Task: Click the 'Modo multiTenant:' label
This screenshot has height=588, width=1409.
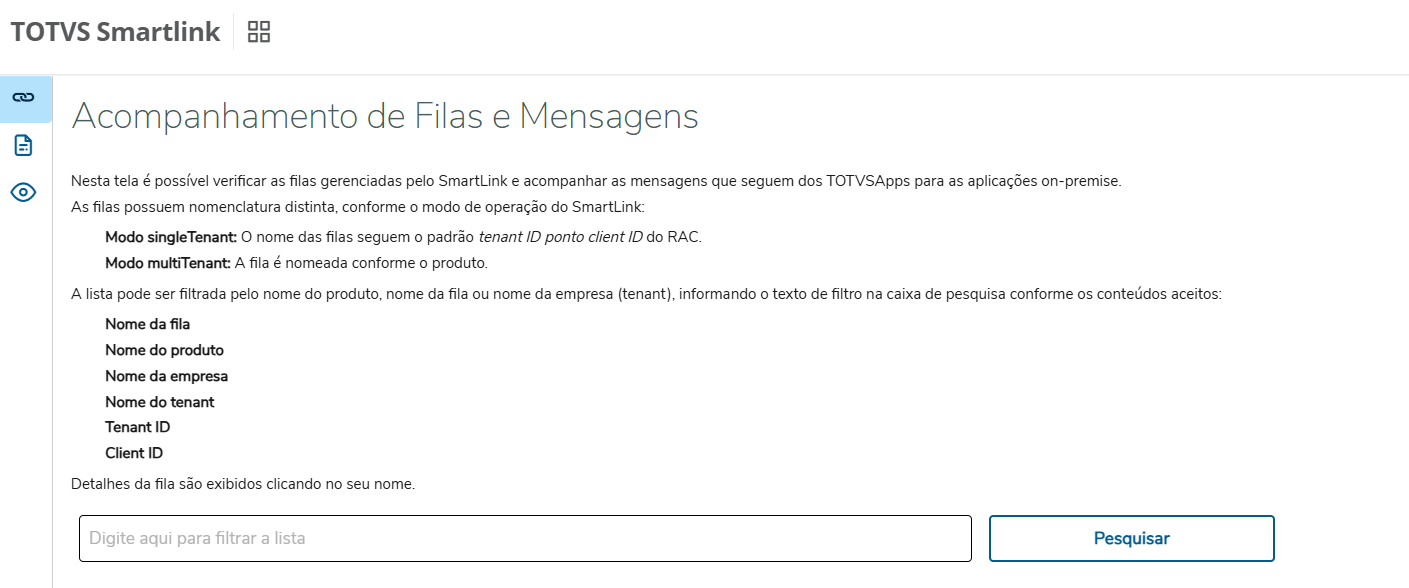Action: 168,263
